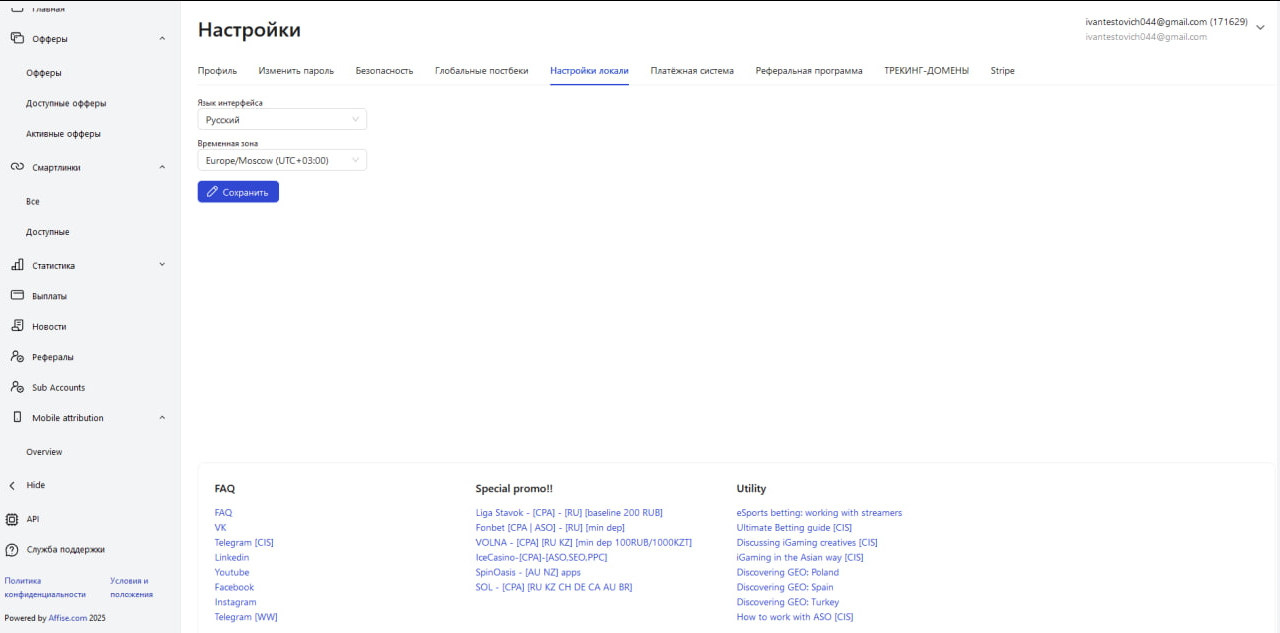Viewport: 1280px width, 633px height.
Task: Click the support question mark icon
Action: click(12, 549)
